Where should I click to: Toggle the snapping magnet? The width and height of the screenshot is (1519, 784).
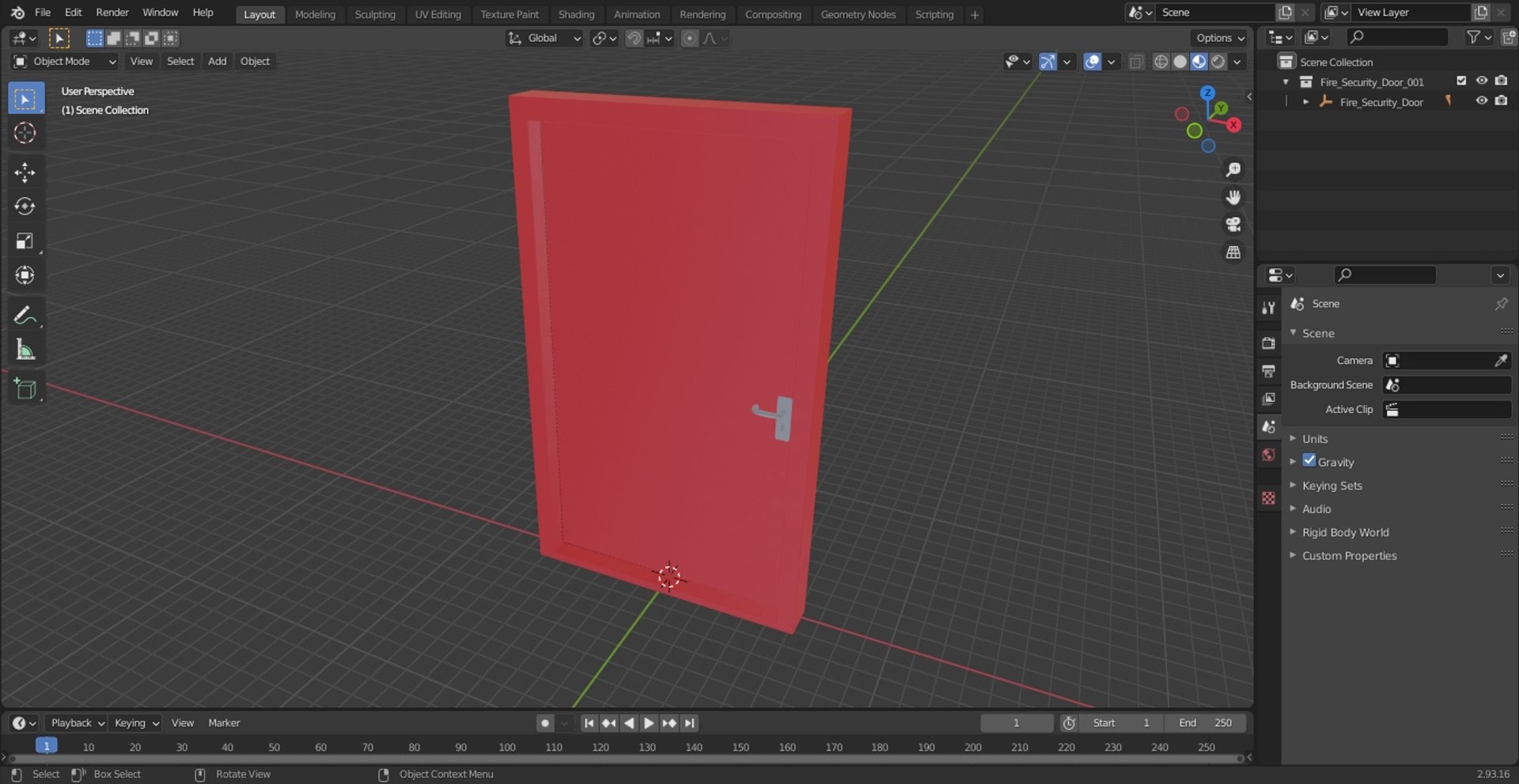[634, 38]
